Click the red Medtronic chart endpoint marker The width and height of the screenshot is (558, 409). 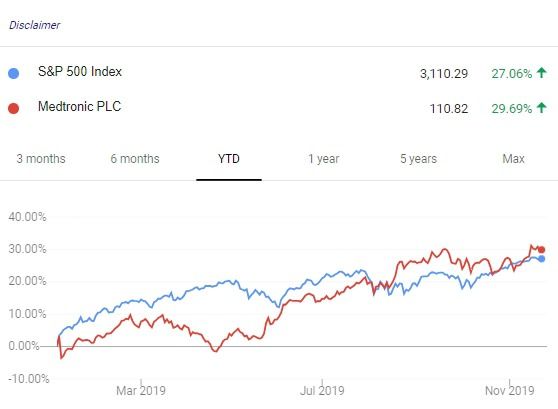541,250
